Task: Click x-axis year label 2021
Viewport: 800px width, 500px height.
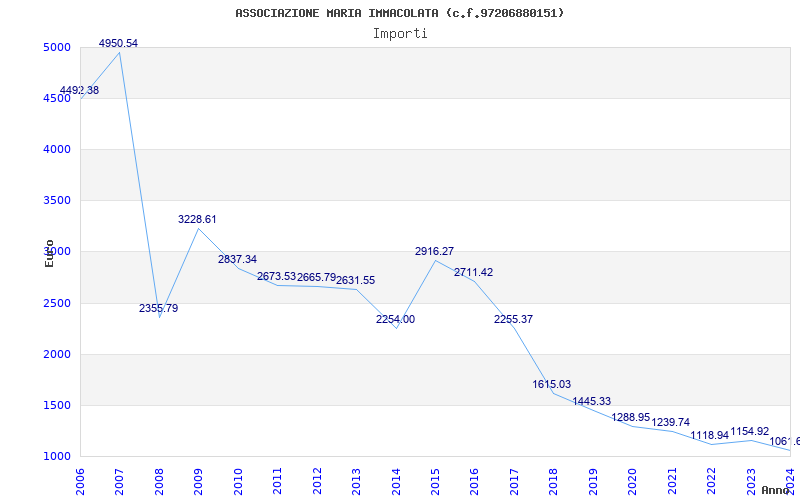Action: coord(672,481)
